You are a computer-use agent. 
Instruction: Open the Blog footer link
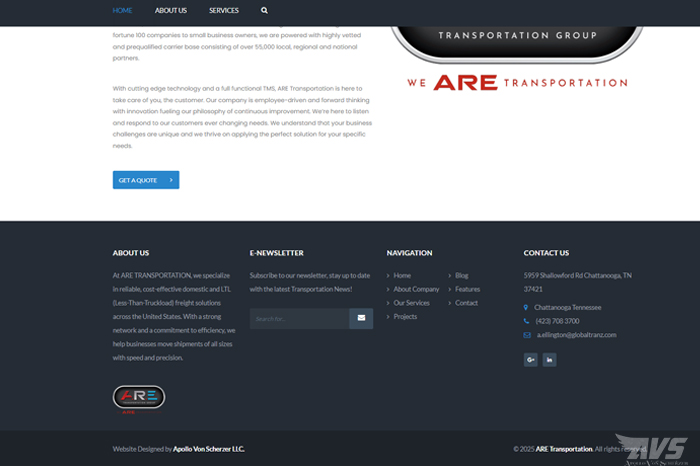pyautogui.click(x=462, y=275)
